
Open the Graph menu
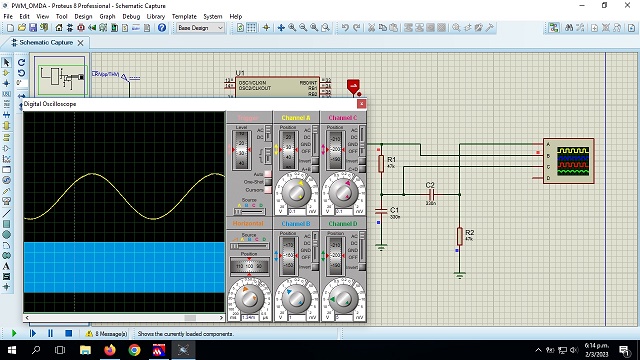[107, 16]
